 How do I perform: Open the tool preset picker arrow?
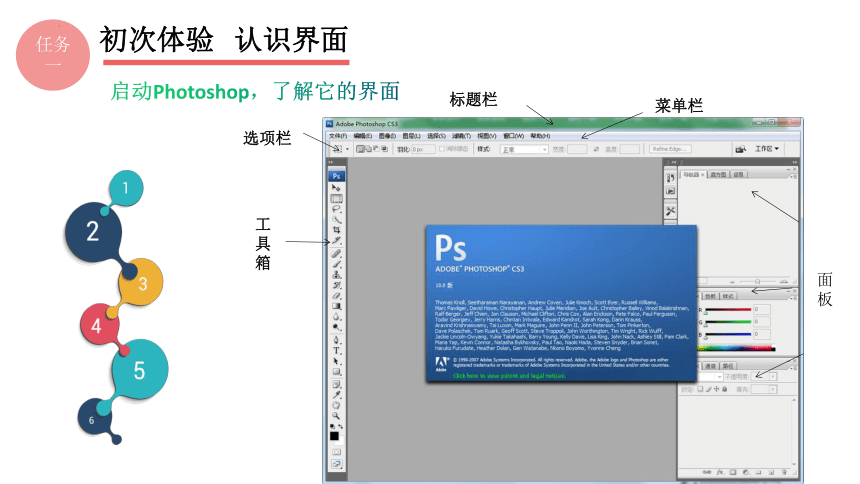(x=347, y=149)
